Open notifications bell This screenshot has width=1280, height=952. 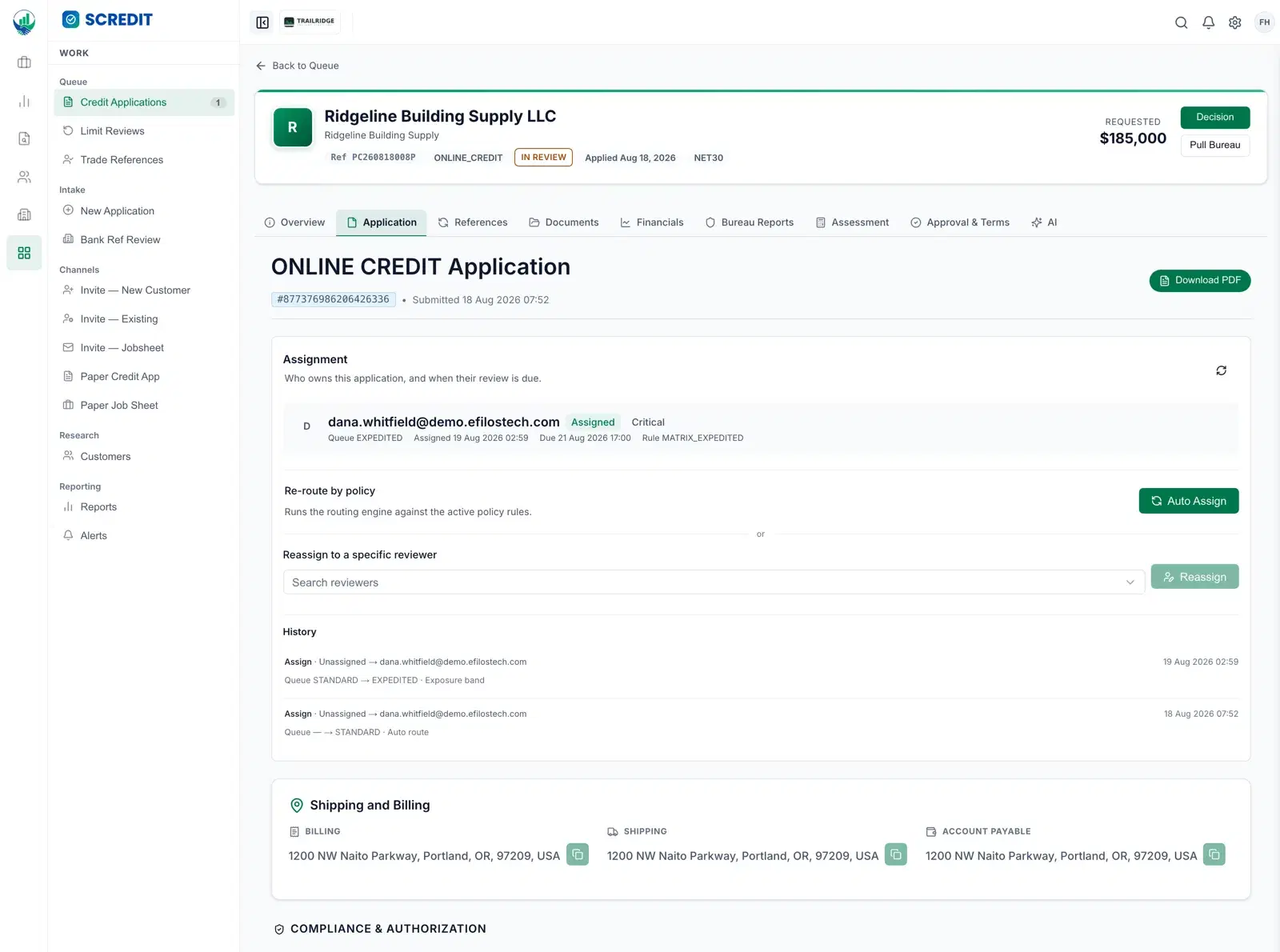pyautogui.click(x=1208, y=22)
